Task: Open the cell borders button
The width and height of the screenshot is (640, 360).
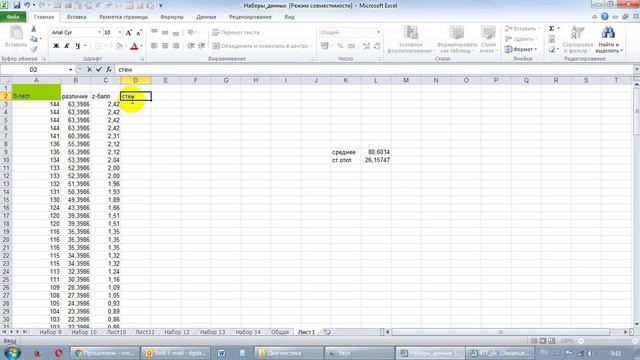Action: click(98, 46)
